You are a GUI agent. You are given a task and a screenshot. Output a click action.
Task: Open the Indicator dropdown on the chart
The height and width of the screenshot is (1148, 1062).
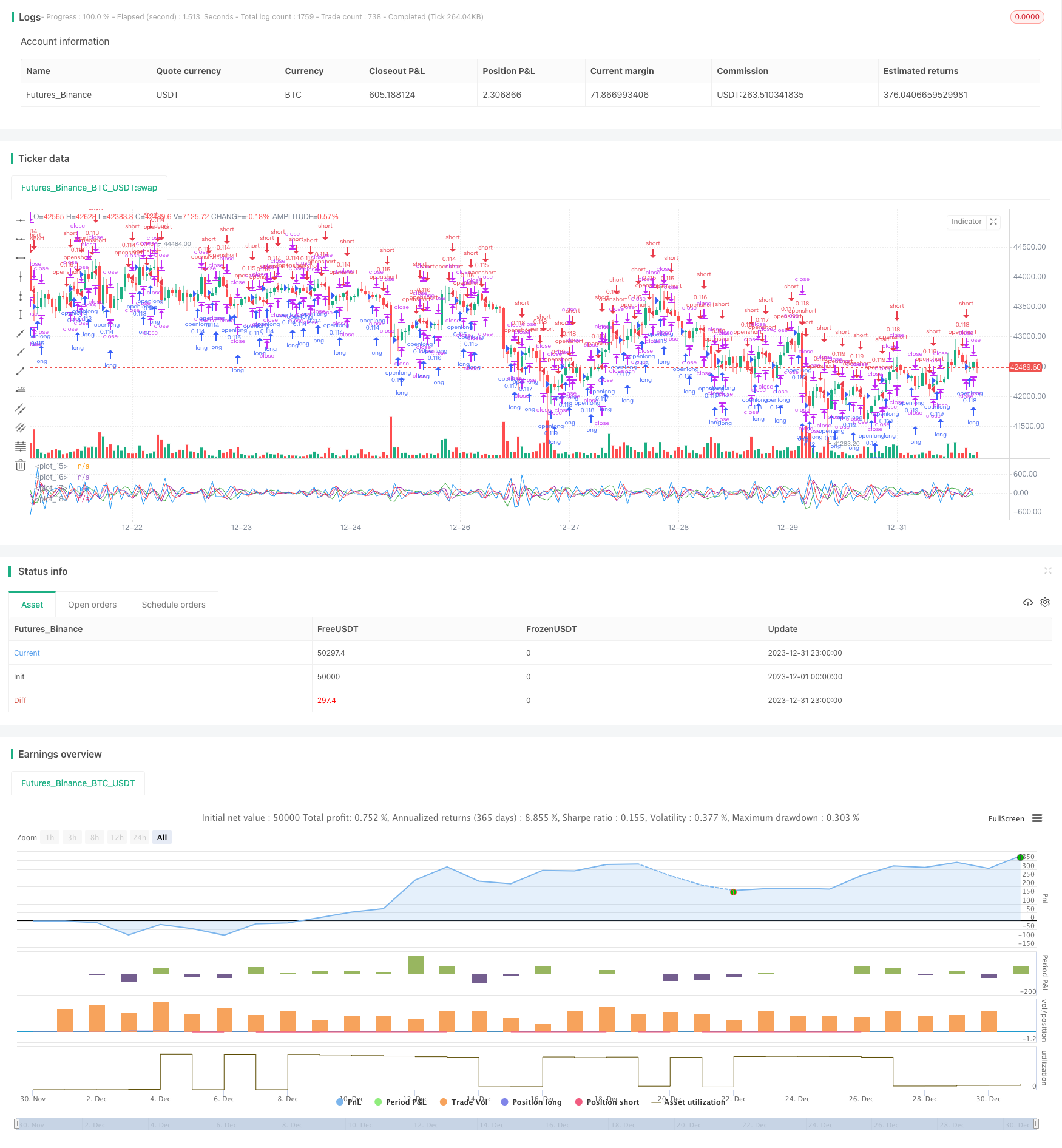click(966, 222)
